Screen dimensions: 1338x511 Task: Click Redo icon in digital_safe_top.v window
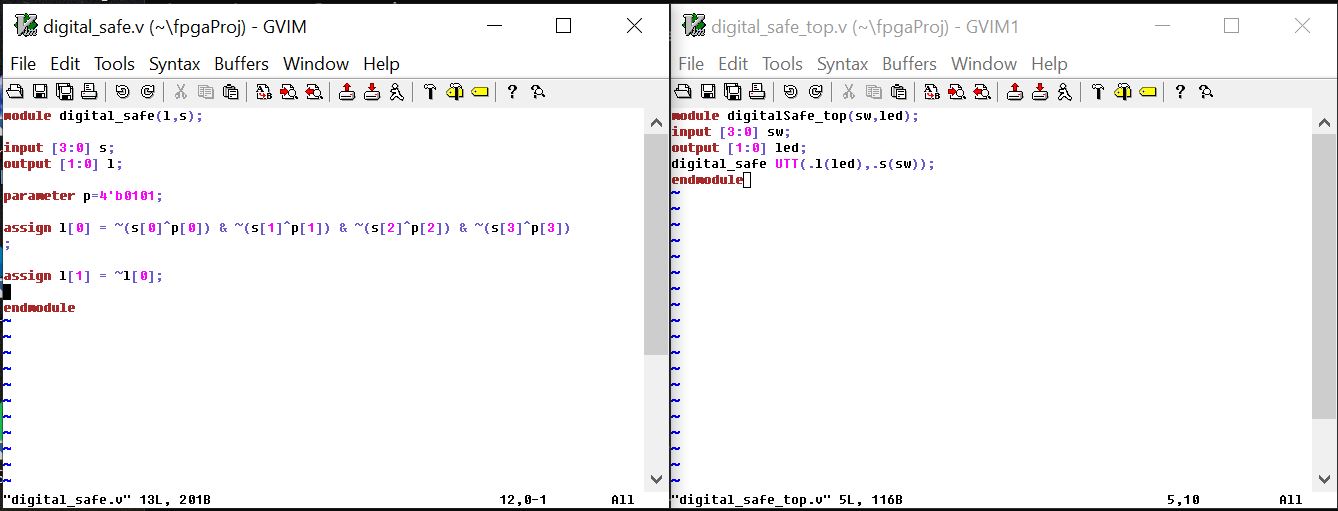(816, 92)
